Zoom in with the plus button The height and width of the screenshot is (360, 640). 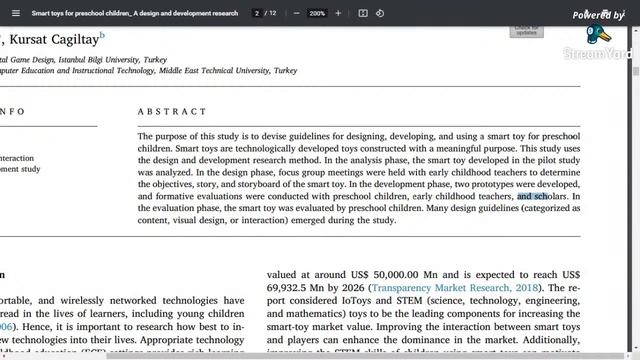(x=338, y=13)
